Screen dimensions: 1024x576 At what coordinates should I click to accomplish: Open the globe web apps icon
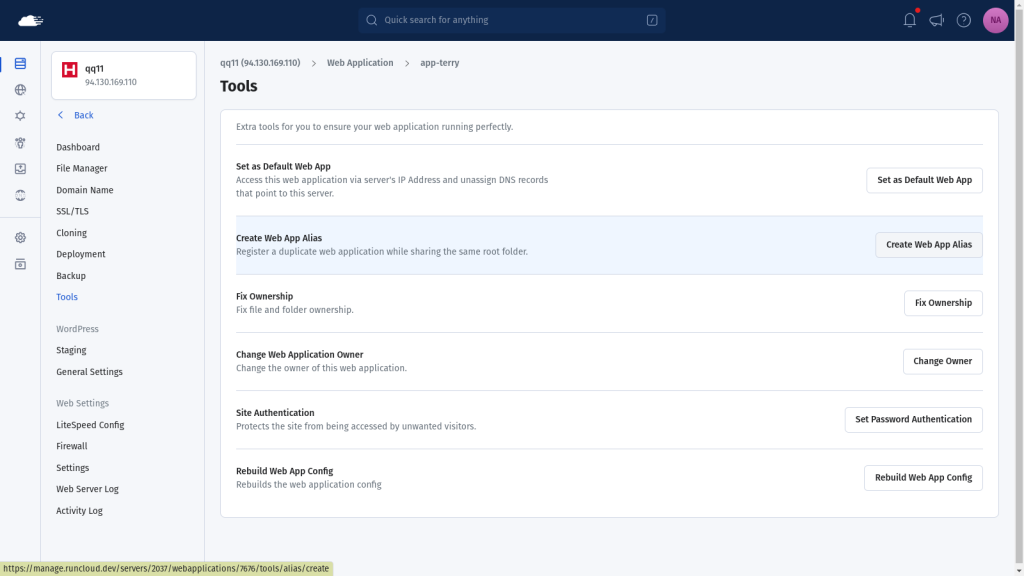click(x=20, y=89)
